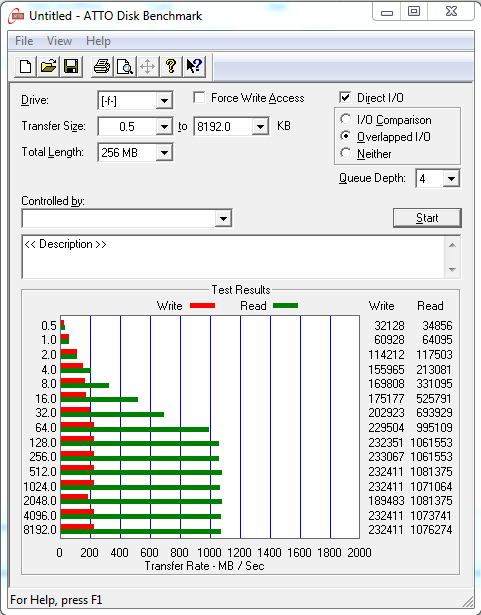Open a saved benchmark file icon
The height and width of the screenshot is (615, 481).
tap(48, 66)
